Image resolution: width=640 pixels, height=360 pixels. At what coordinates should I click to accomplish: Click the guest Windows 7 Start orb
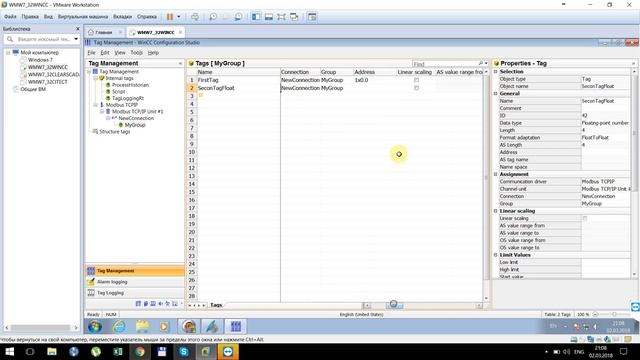click(x=95, y=327)
